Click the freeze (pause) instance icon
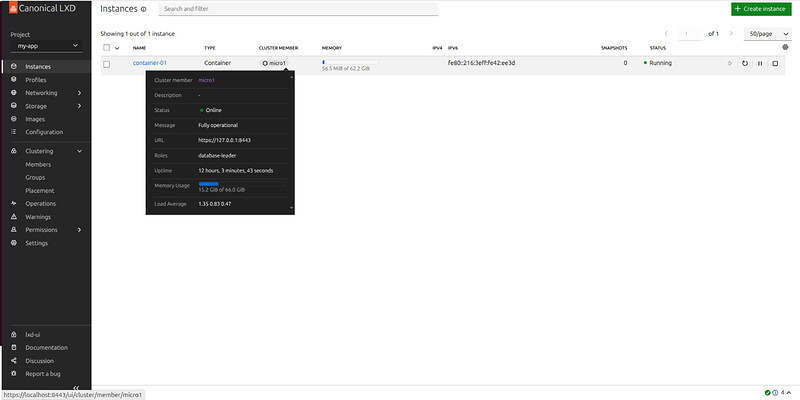 coord(760,63)
